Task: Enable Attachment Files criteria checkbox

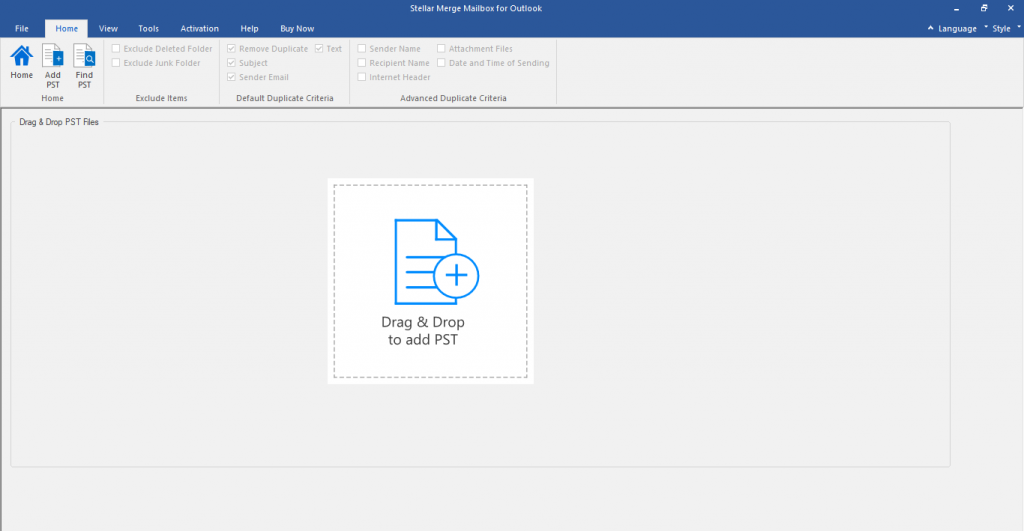Action: (x=441, y=48)
